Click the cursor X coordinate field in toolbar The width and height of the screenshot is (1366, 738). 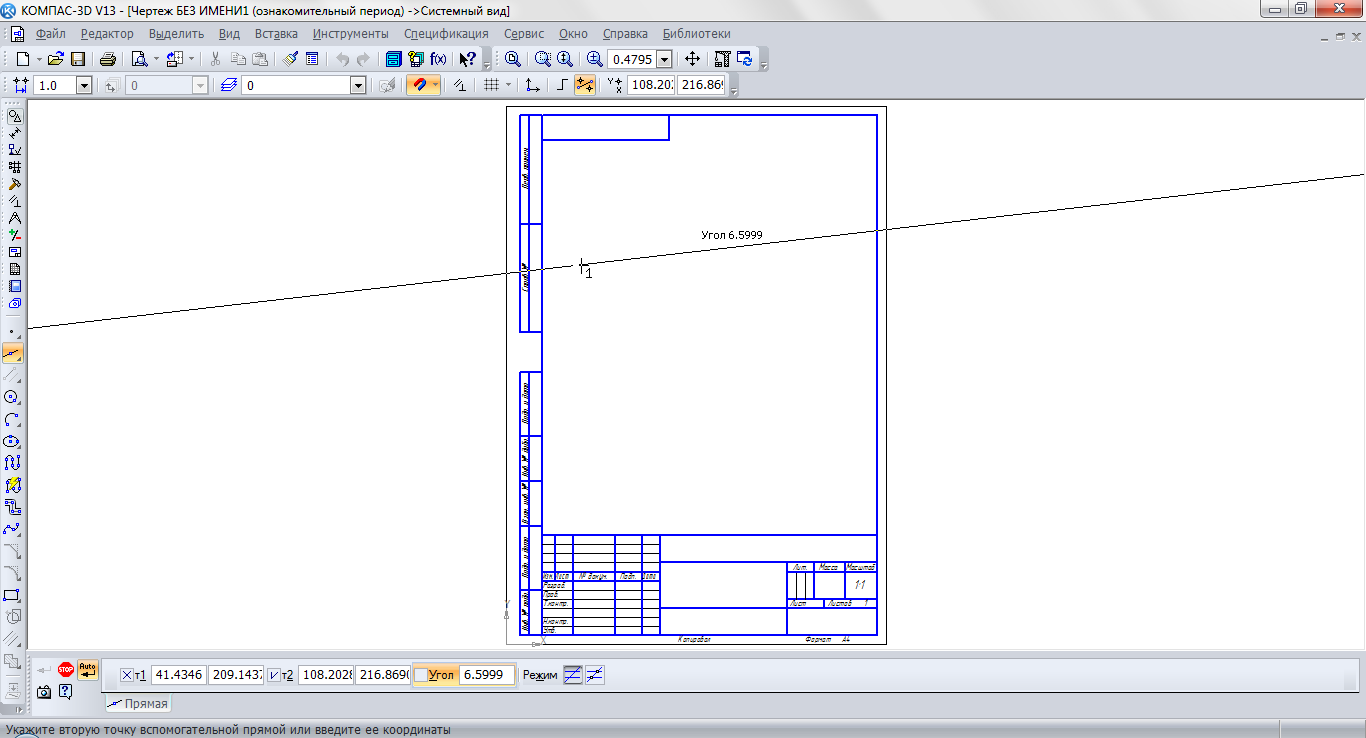[651, 86]
